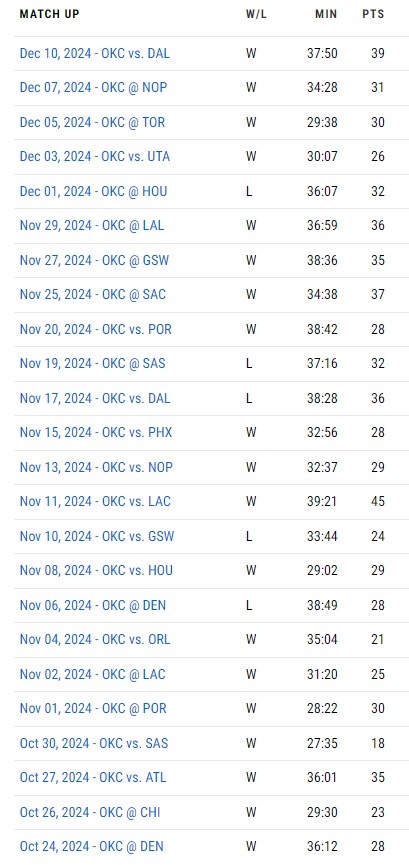Open the Nov 06, 2024 OKC @ DEN game

point(93,605)
